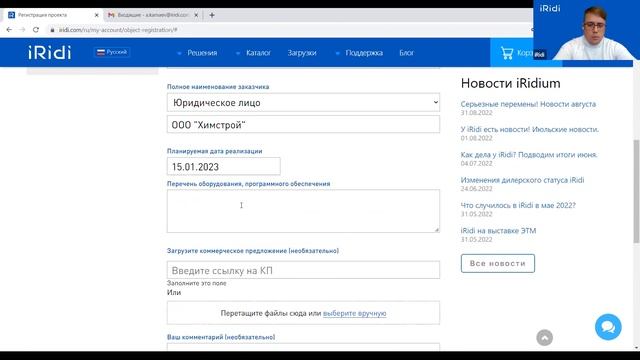Click the scroll-to-top arrow button
This screenshot has height=360, width=640.
click(x=544, y=338)
